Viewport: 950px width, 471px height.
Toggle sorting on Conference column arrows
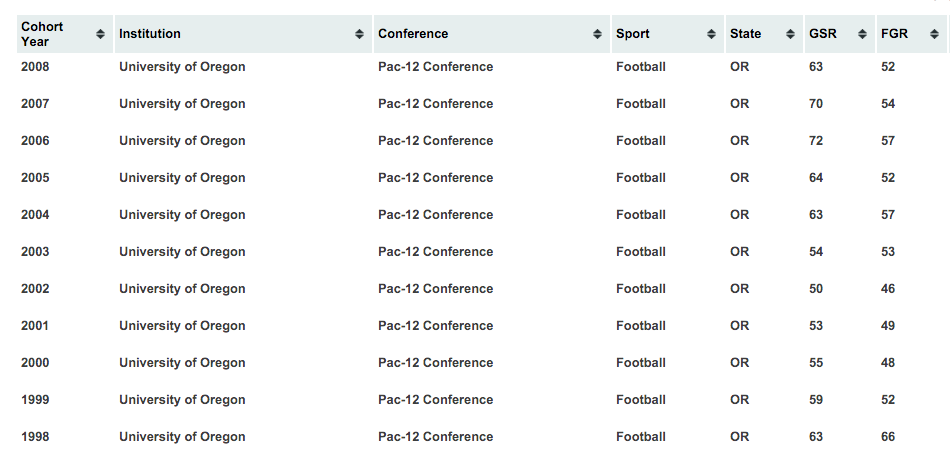click(597, 34)
